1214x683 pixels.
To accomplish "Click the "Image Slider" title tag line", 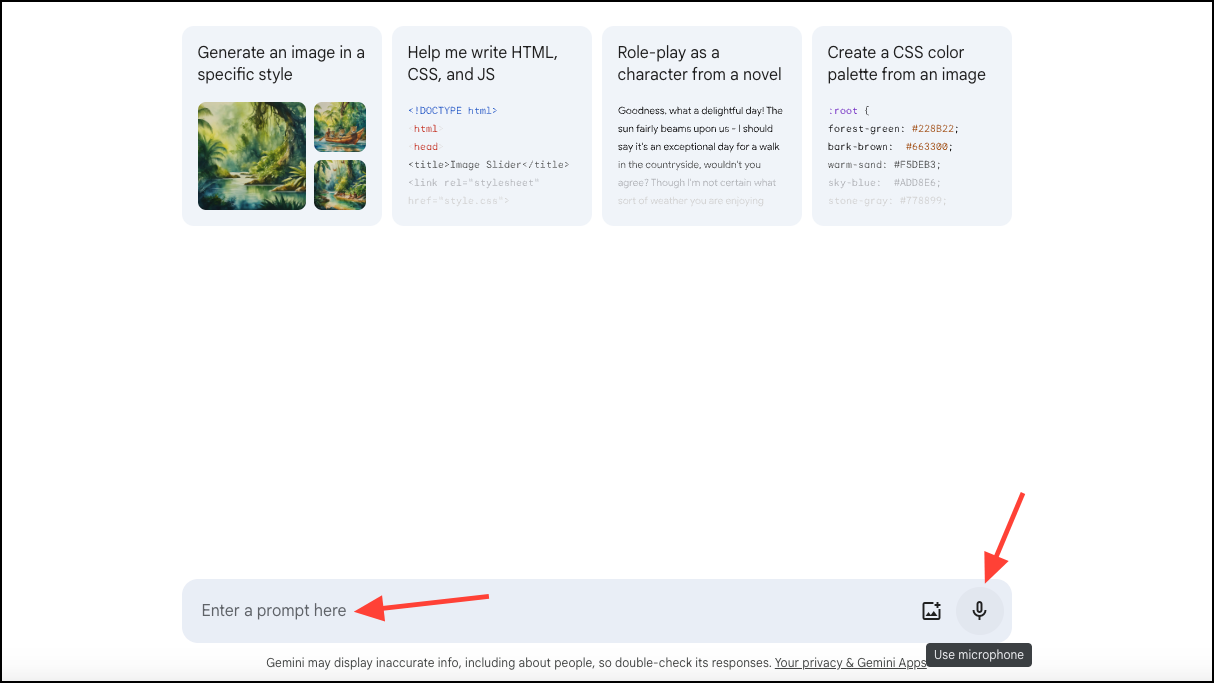I will pos(488,165).
